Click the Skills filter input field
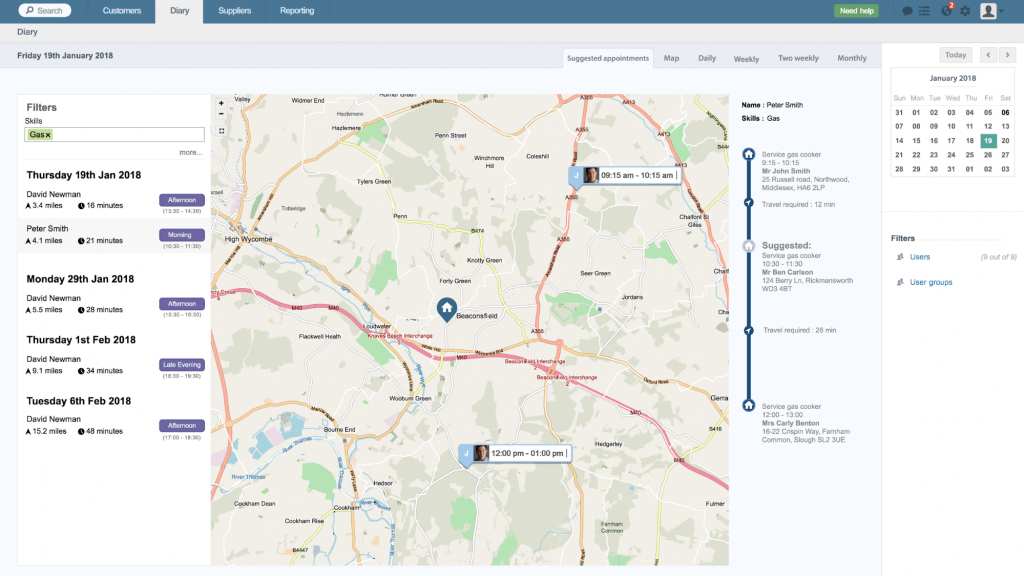 (x=114, y=135)
